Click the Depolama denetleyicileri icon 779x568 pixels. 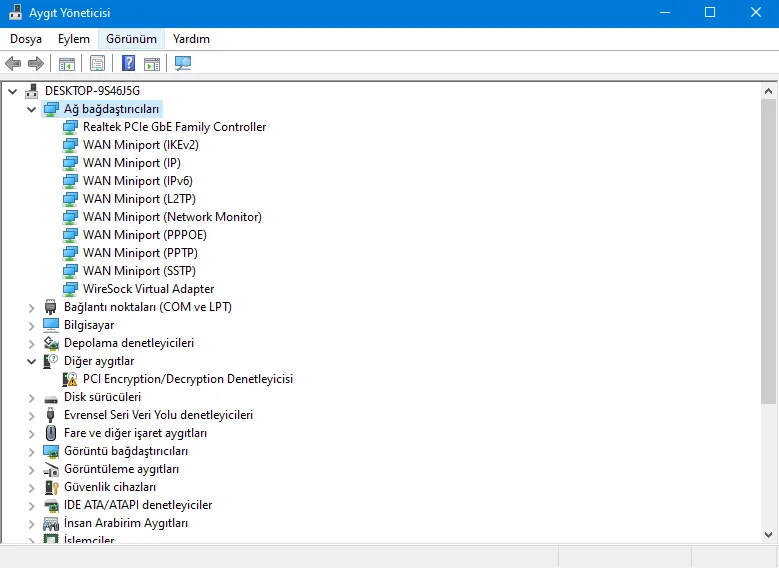tap(51, 343)
